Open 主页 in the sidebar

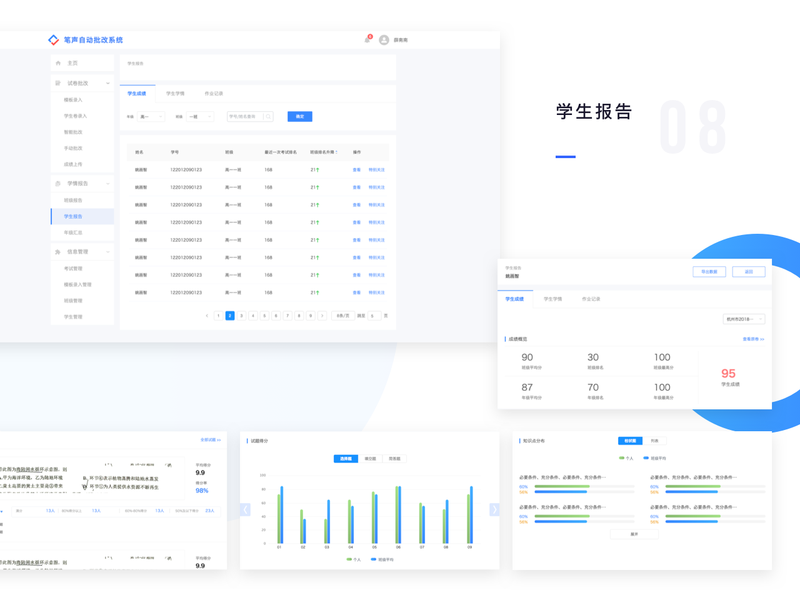tap(82, 63)
